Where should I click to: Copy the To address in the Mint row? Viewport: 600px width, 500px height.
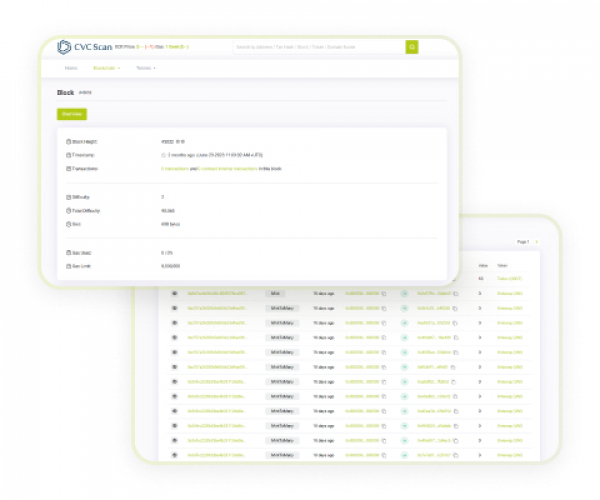(455, 294)
